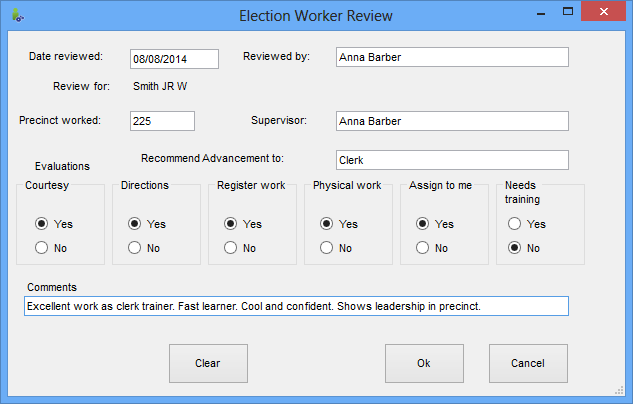
Task: Cancel the Election Worker Review dialog
Action: point(528,363)
